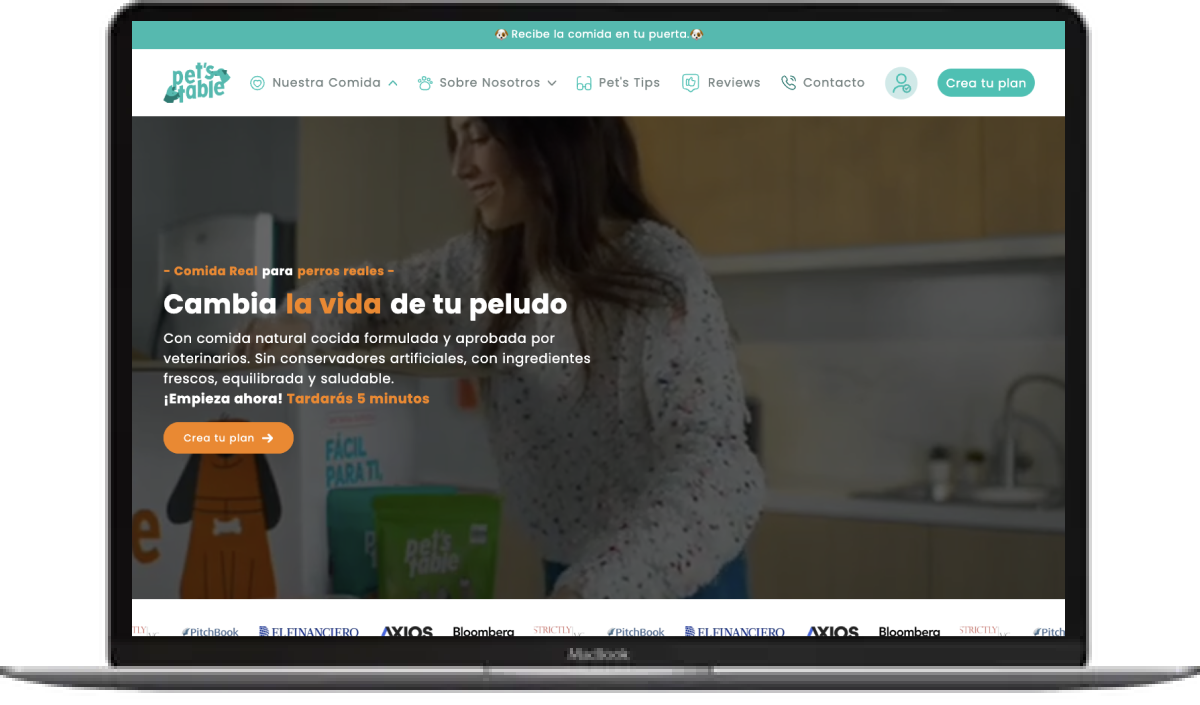Image resolution: width=1200 pixels, height=705 pixels.
Task: Click the teal Crea tu plan header button
Action: 986,83
